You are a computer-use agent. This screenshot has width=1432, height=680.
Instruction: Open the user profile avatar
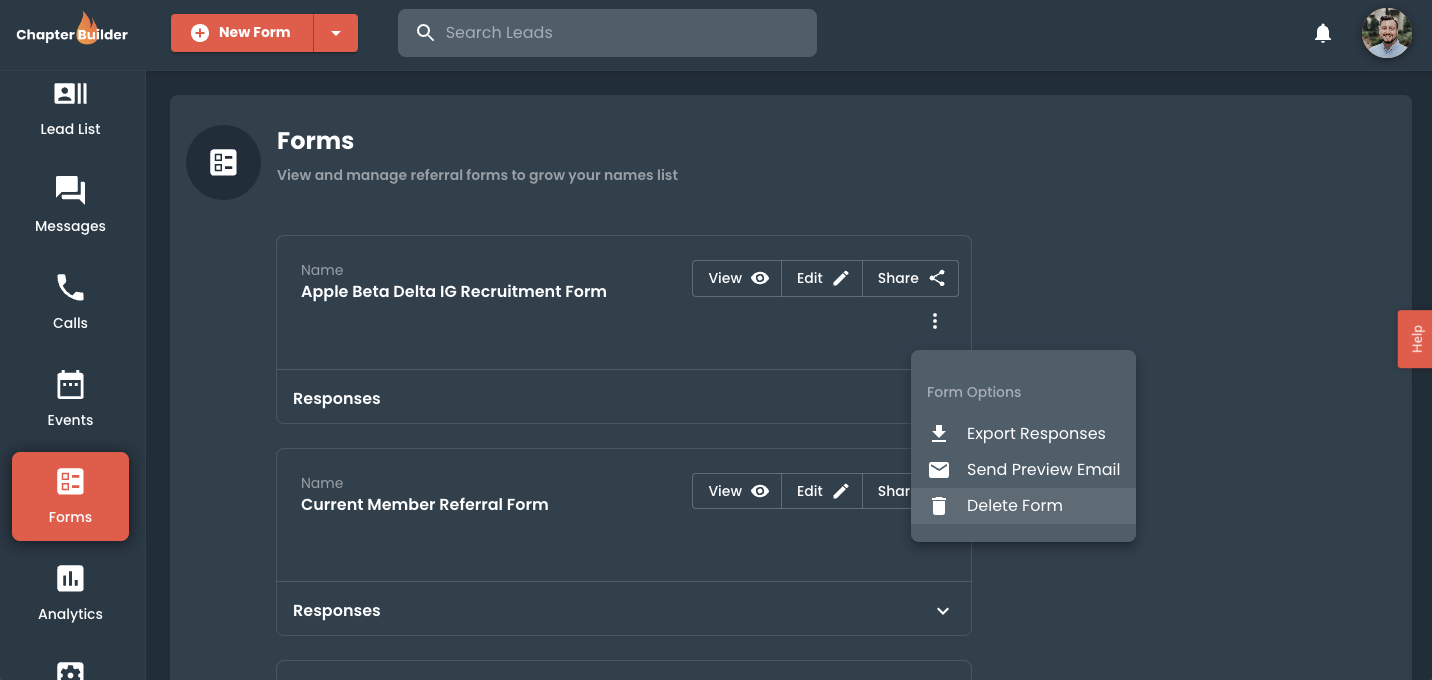pyautogui.click(x=1386, y=33)
